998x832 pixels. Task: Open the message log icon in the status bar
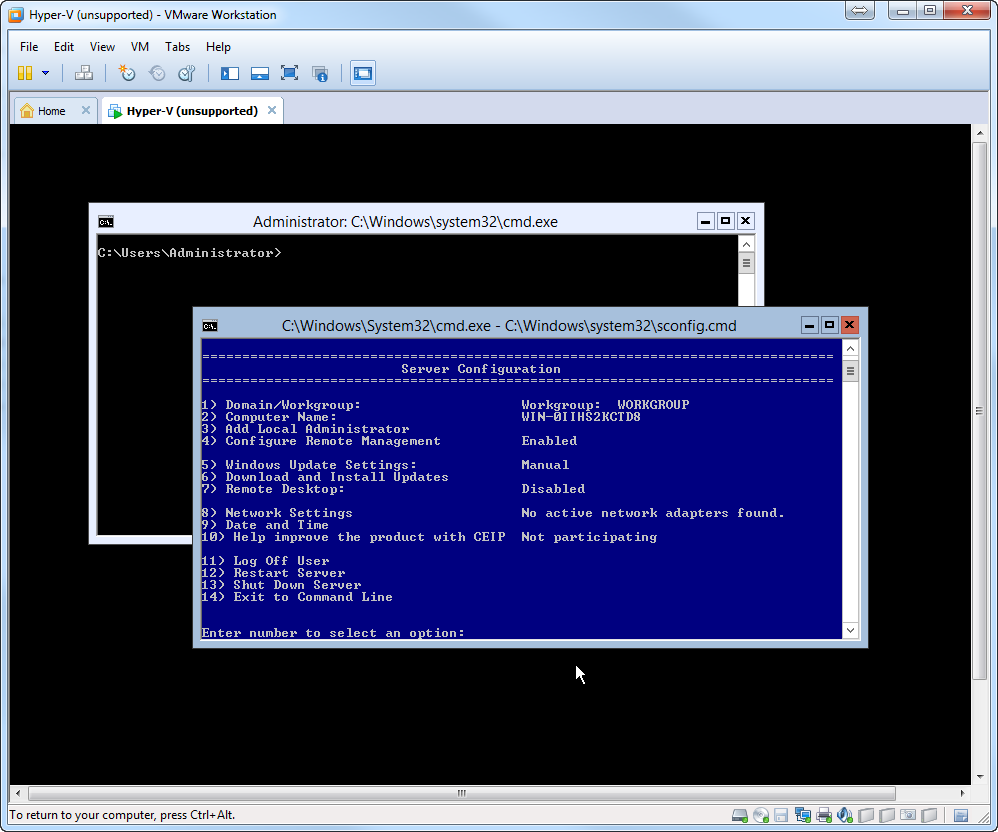click(x=961, y=815)
